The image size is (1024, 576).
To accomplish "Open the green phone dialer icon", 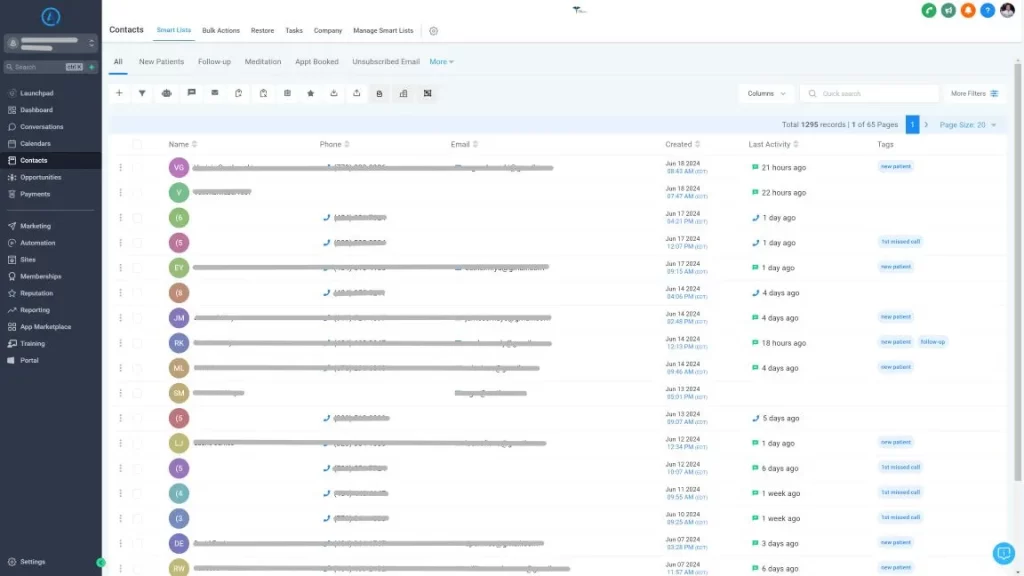I will (929, 10).
